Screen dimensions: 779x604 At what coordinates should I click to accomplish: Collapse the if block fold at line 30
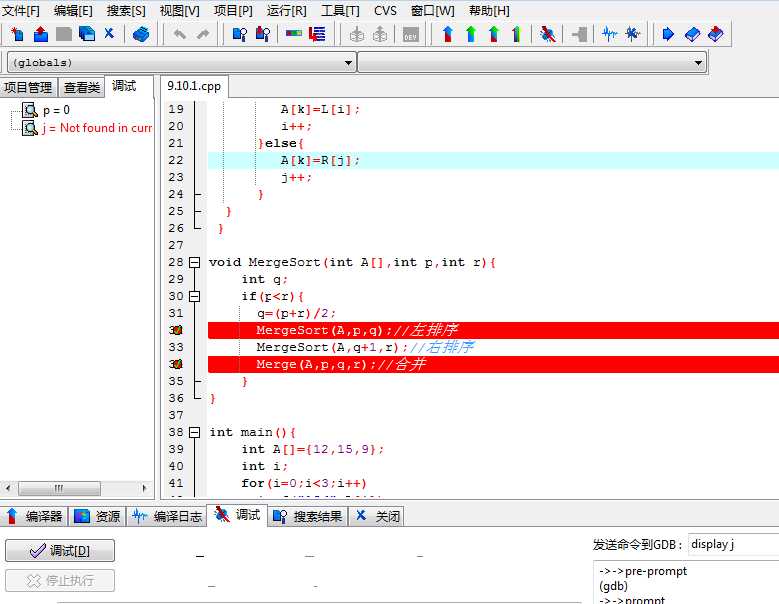[x=195, y=297]
